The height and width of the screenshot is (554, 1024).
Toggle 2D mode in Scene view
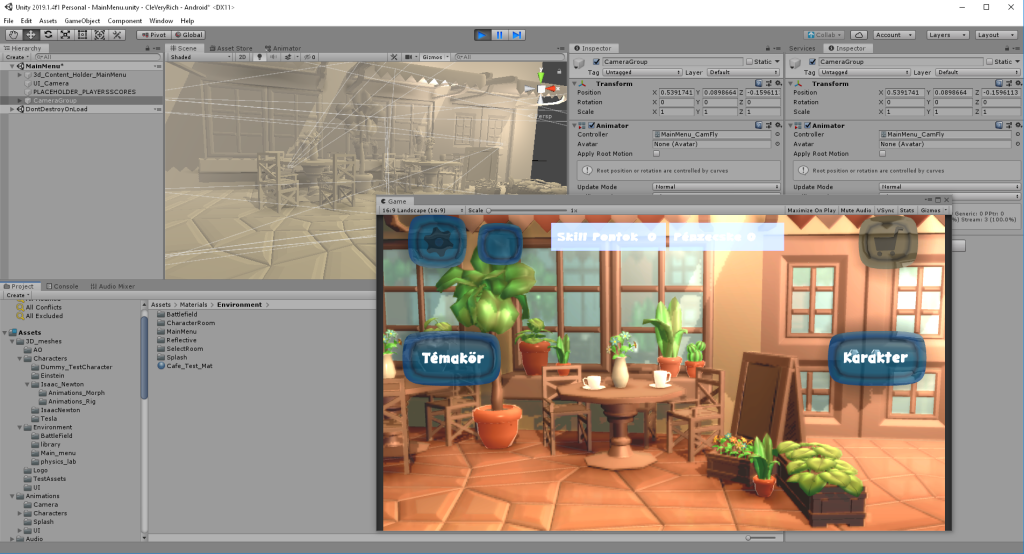coord(242,57)
